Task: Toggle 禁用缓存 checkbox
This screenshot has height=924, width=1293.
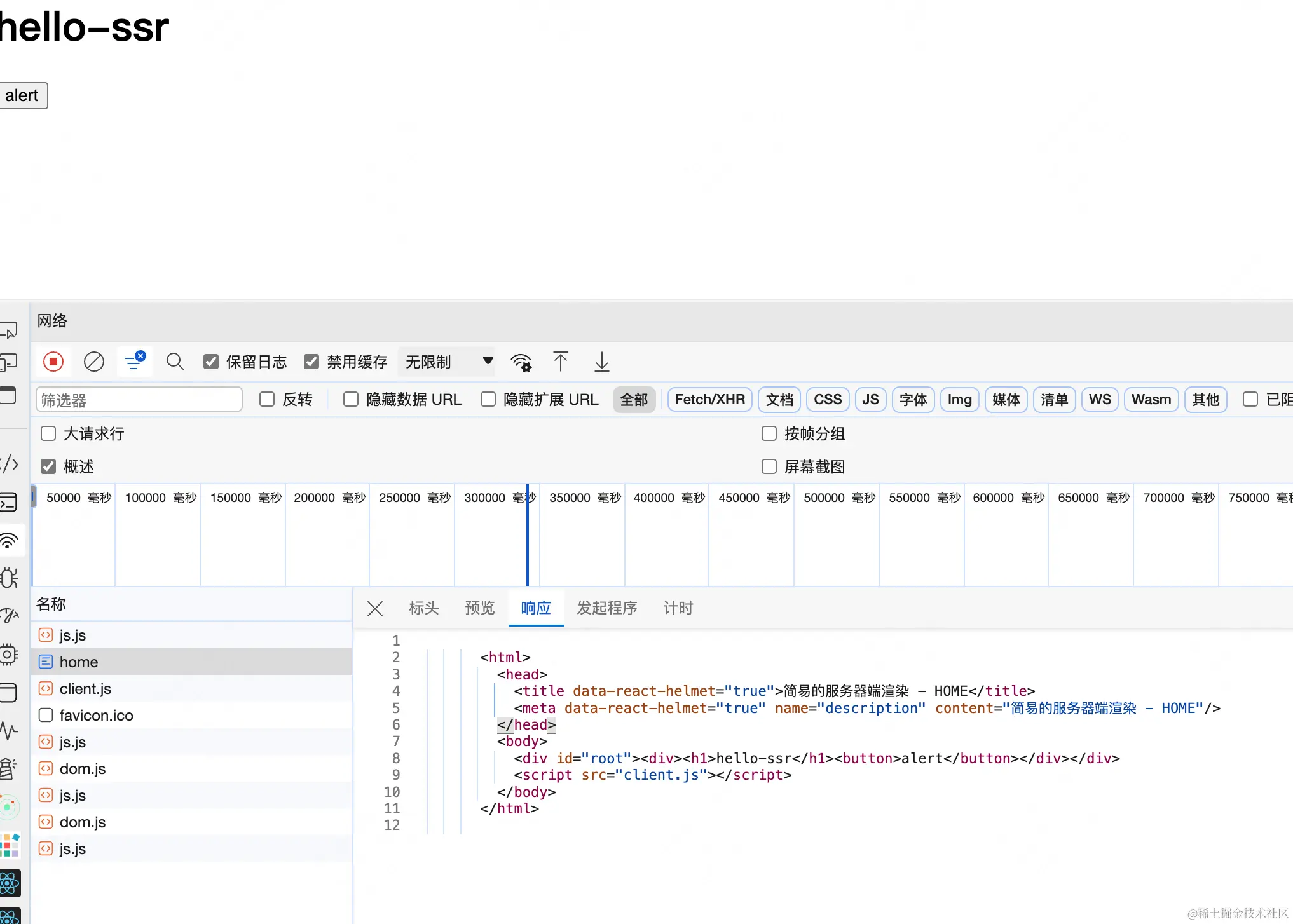Action: [x=311, y=362]
